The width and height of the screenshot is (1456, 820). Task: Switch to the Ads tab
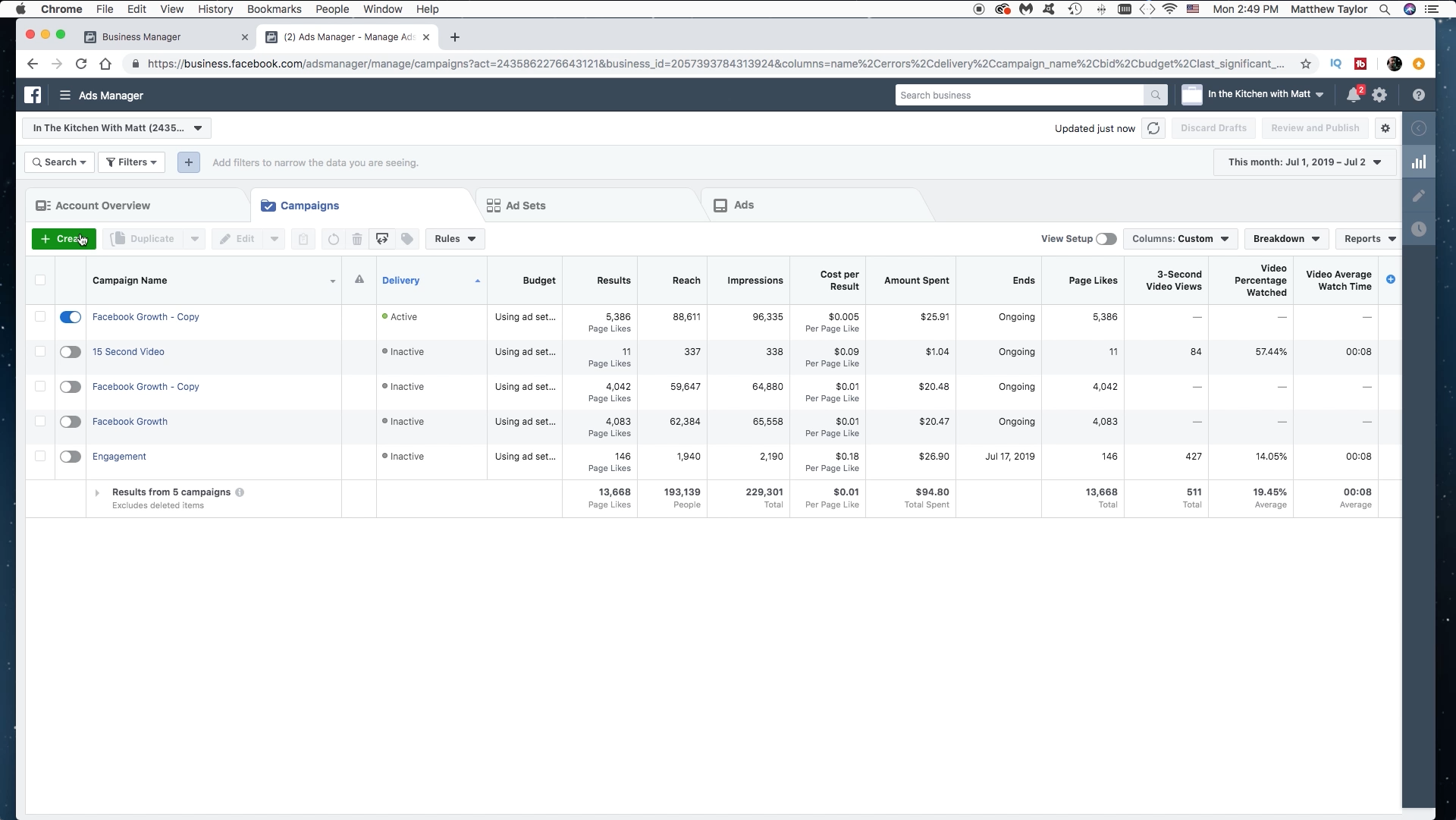coord(743,206)
